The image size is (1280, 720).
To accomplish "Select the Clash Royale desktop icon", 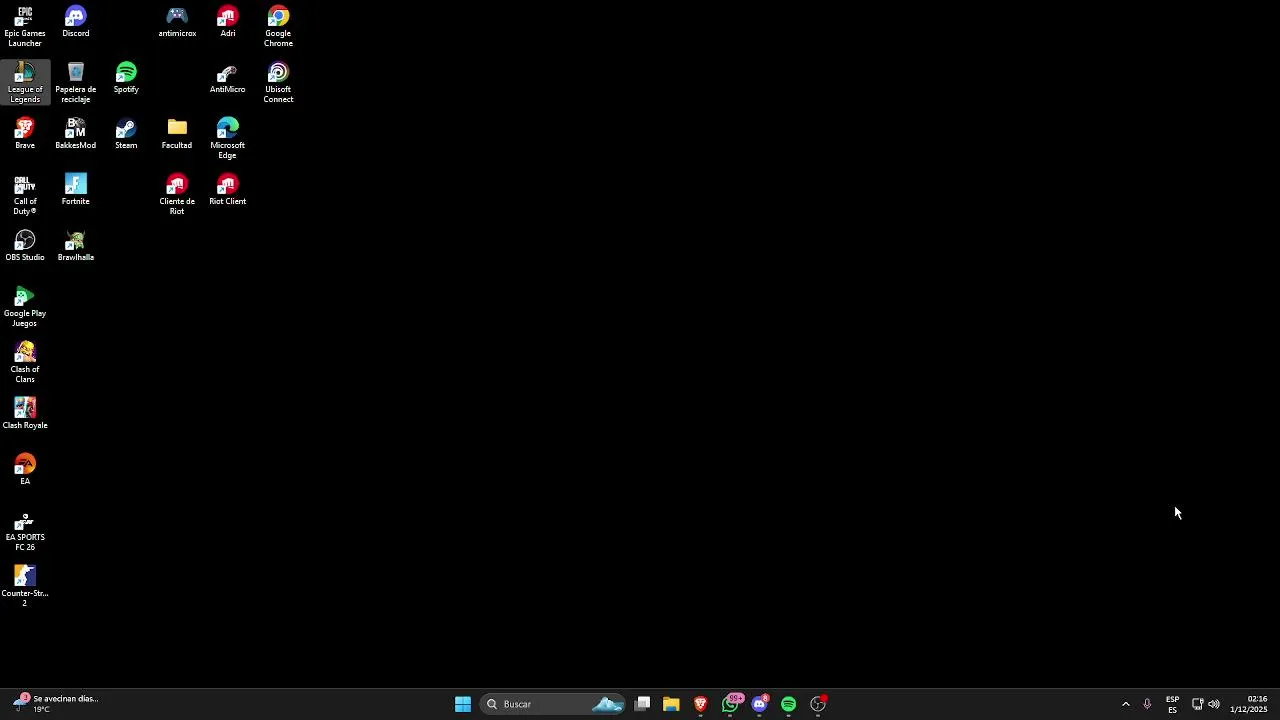I will pos(25,414).
